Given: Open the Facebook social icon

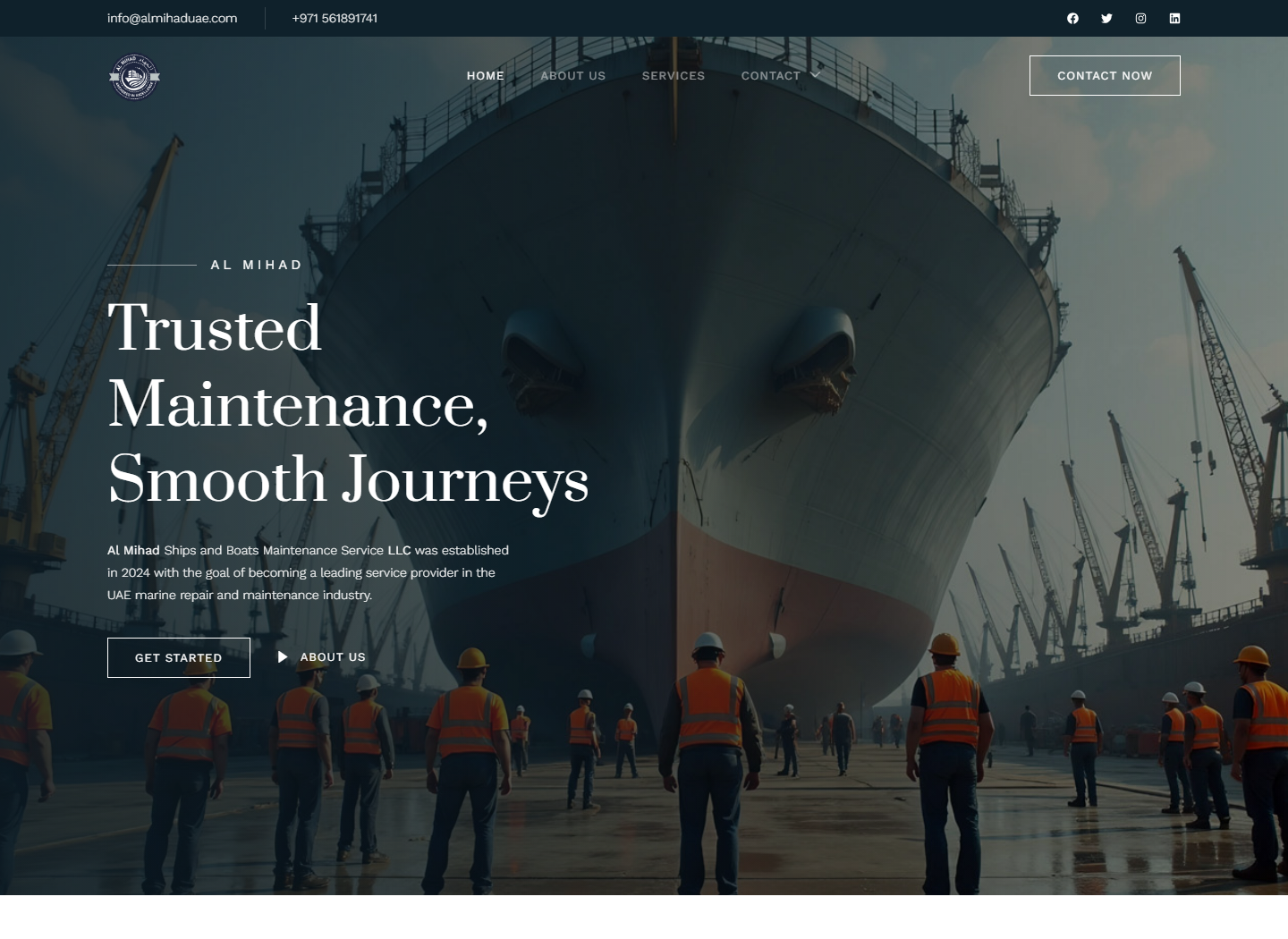Looking at the screenshot, I should pos(1072,18).
